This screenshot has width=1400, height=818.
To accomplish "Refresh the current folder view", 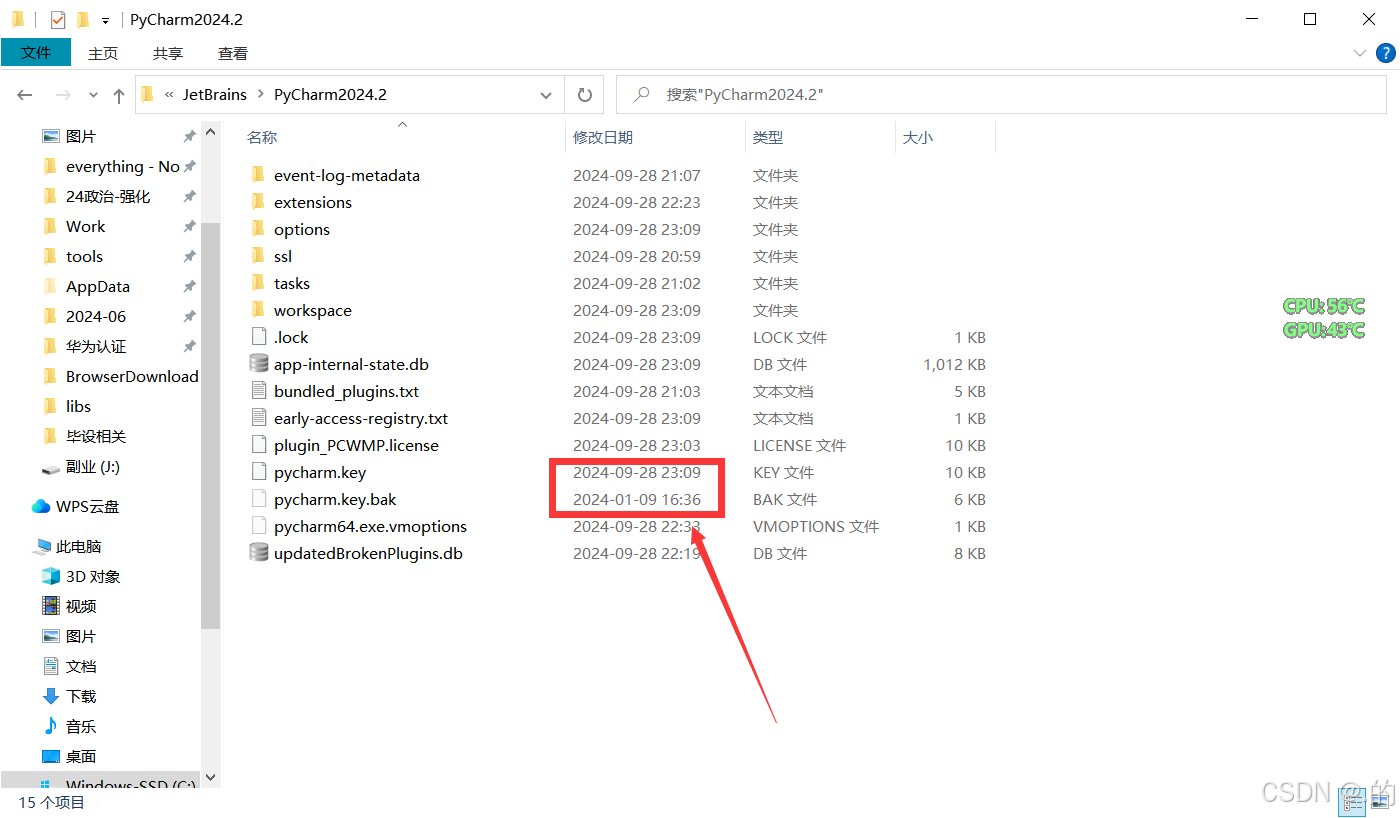I will coord(584,95).
